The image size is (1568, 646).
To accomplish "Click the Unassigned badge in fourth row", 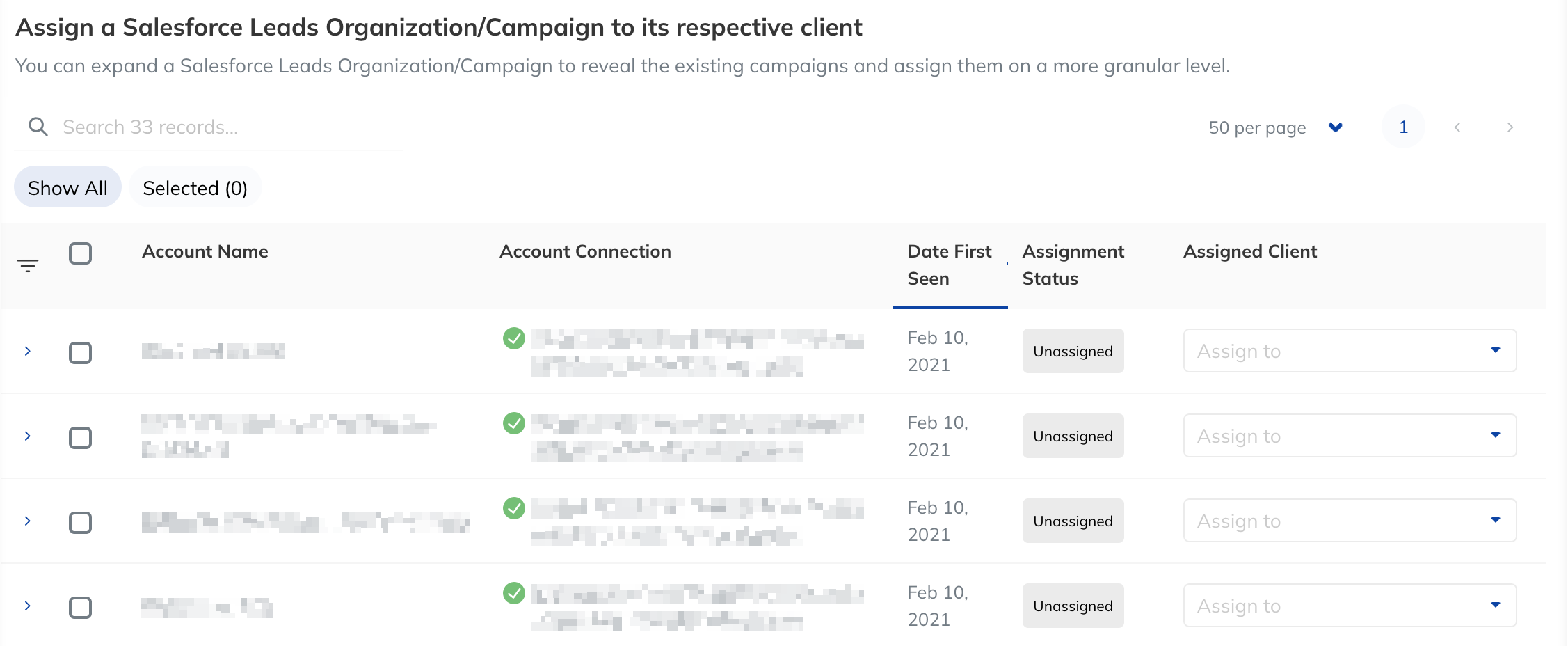I will (1073, 606).
